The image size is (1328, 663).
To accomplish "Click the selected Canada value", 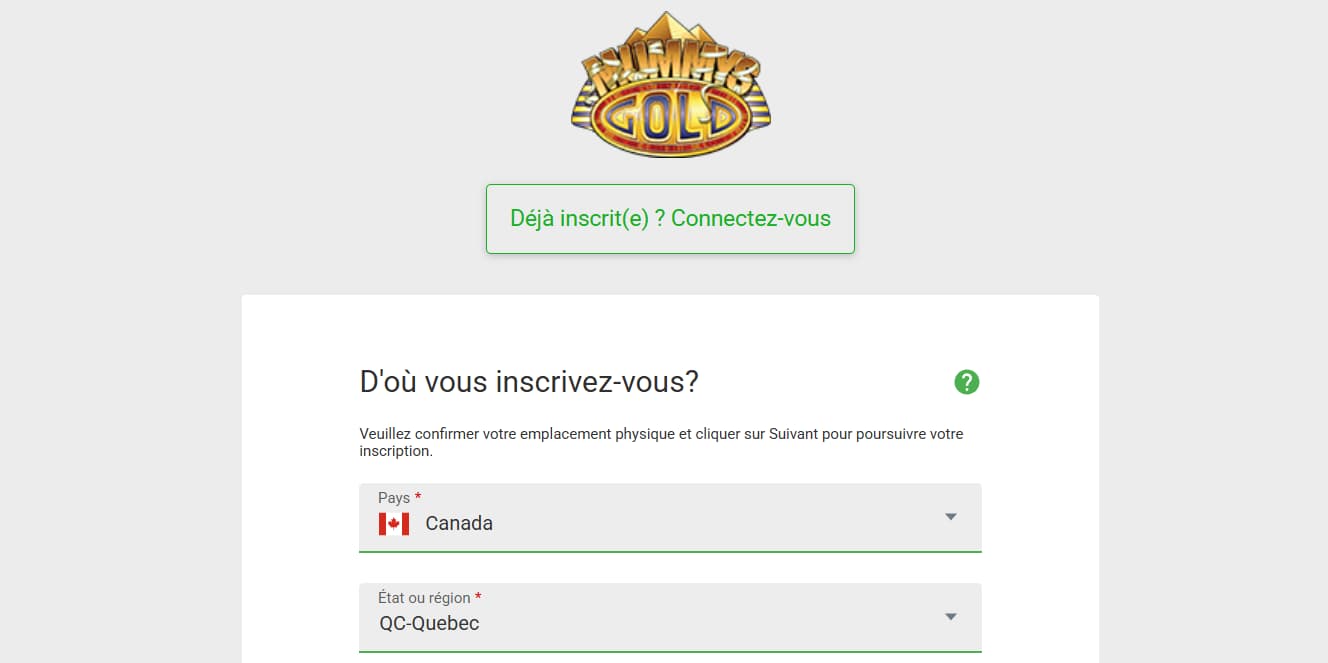I will tap(459, 523).
